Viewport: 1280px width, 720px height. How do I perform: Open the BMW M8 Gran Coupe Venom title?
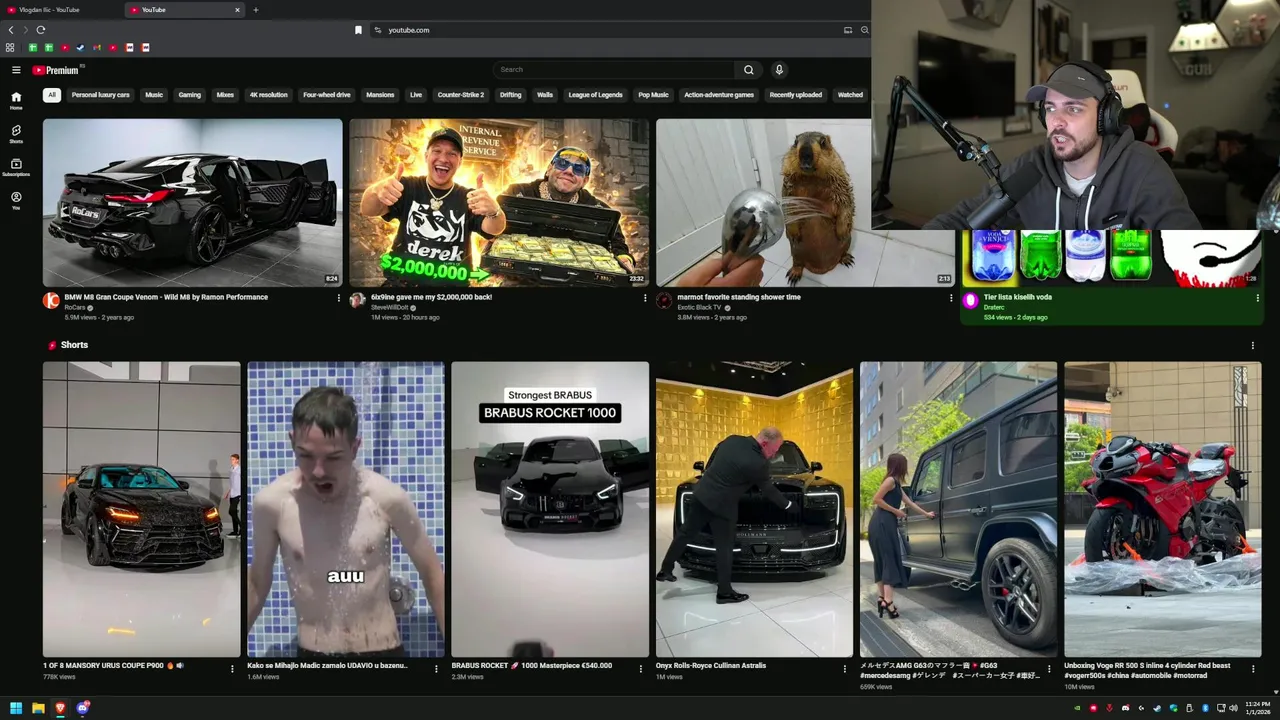166,297
